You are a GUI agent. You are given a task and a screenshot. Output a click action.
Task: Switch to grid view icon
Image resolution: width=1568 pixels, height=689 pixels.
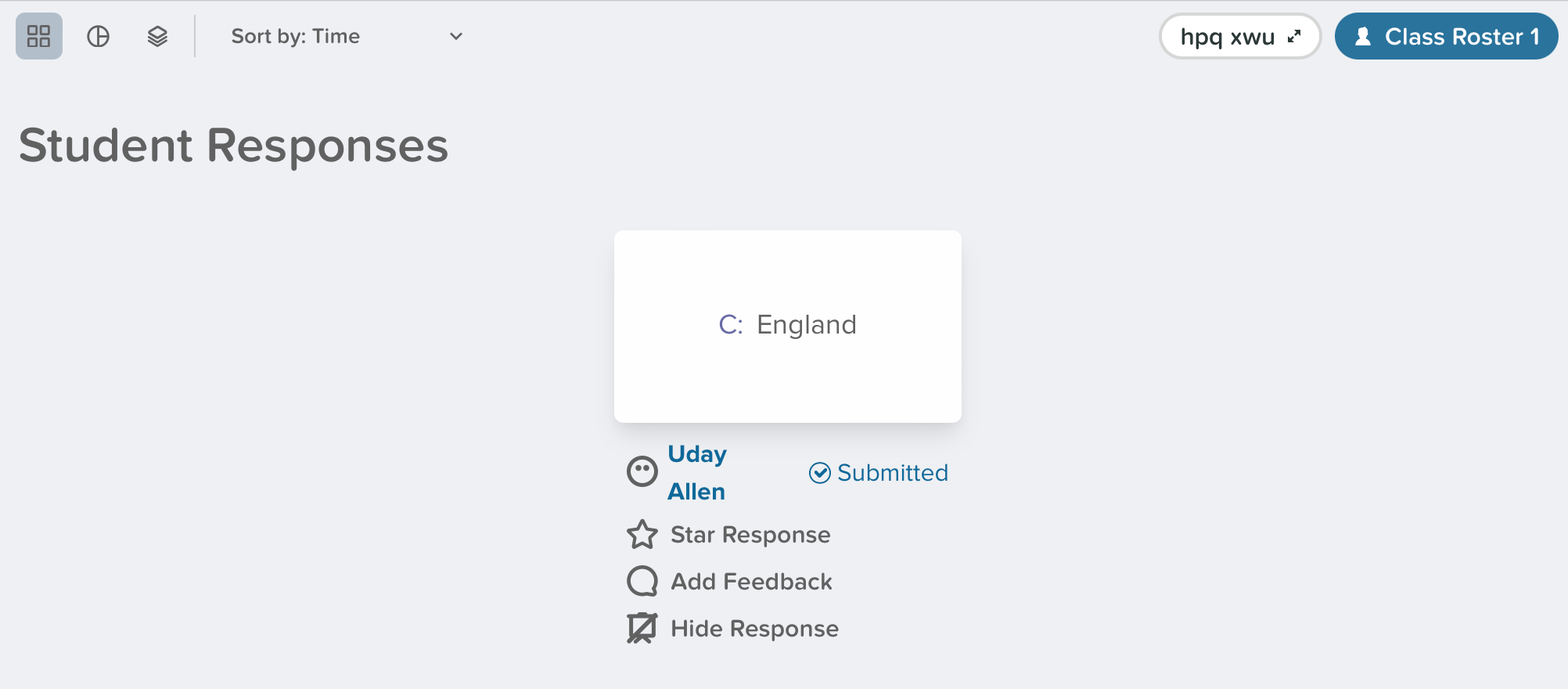tap(39, 36)
